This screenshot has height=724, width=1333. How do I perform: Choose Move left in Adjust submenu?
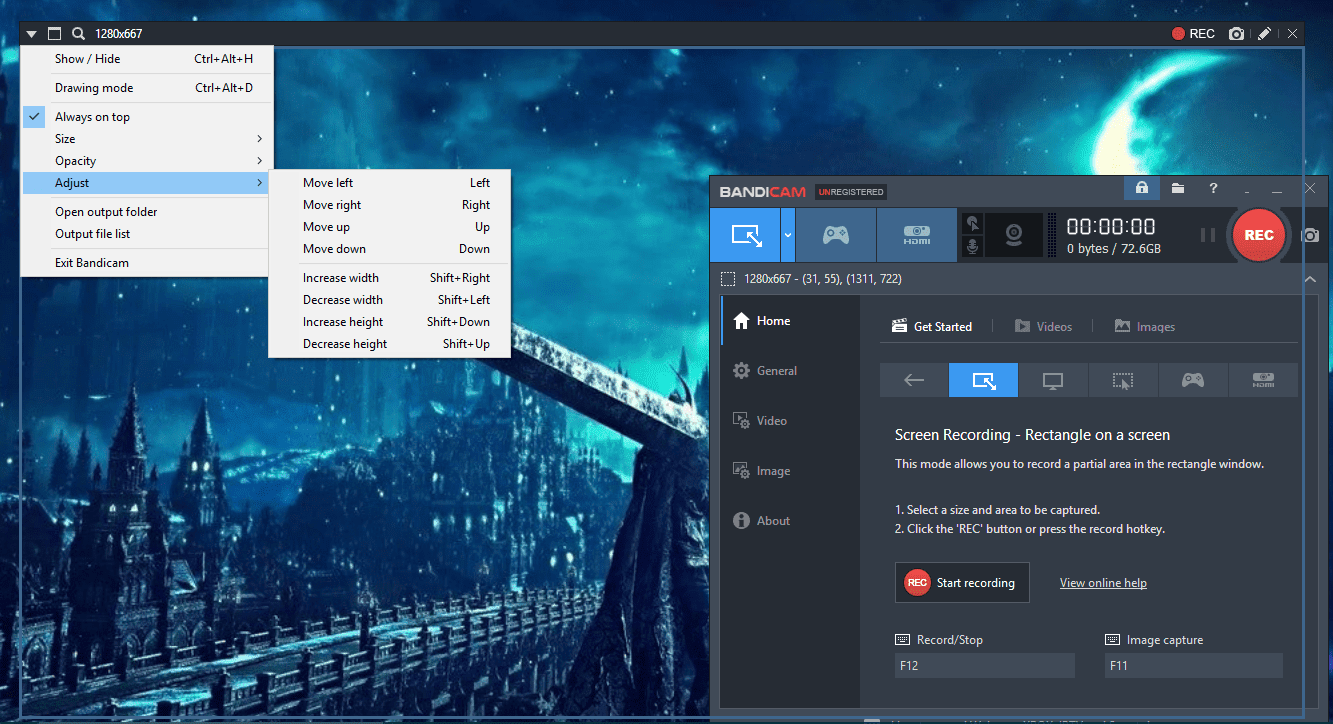(390, 183)
